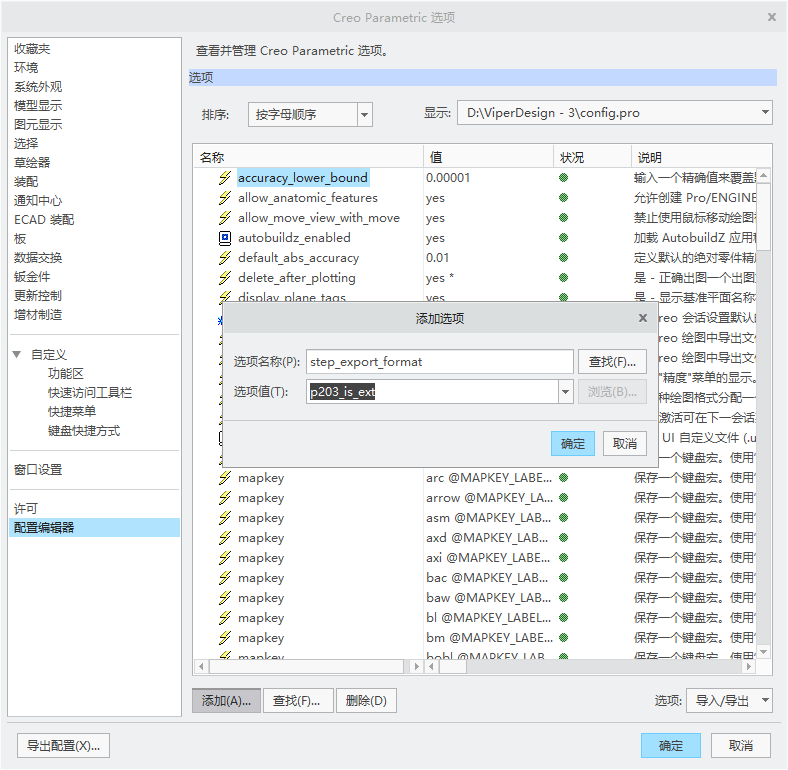This screenshot has width=788, height=770.
Task: Click the main window 确定 button
Action: [x=670, y=745]
